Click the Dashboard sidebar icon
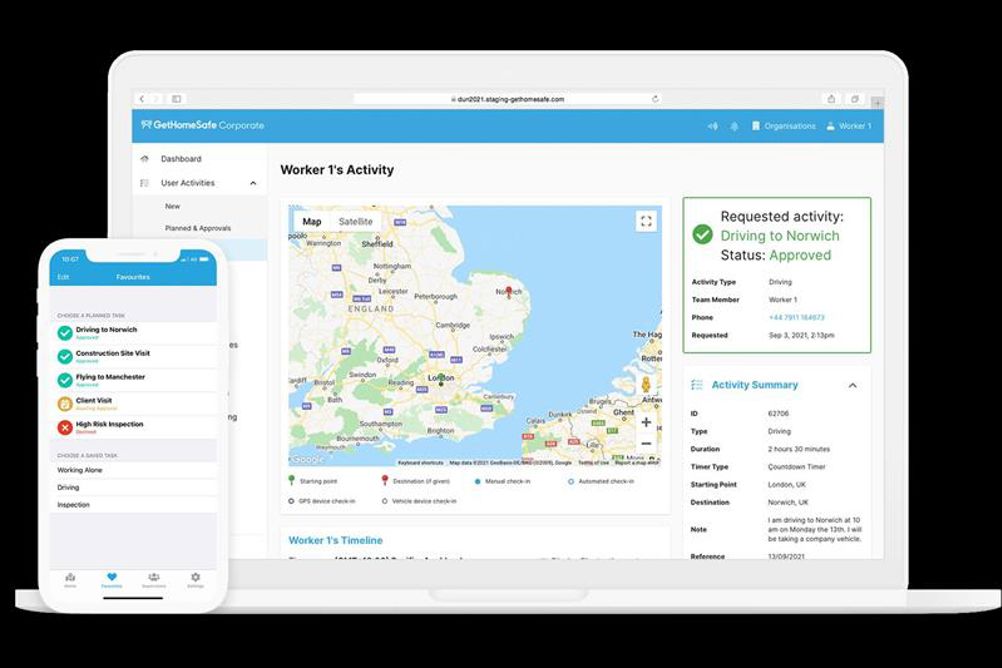The image size is (1002, 668). click(x=144, y=159)
